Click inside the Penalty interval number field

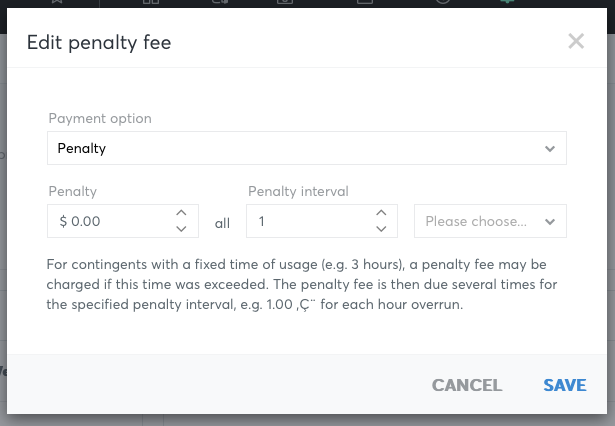coord(312,221)
